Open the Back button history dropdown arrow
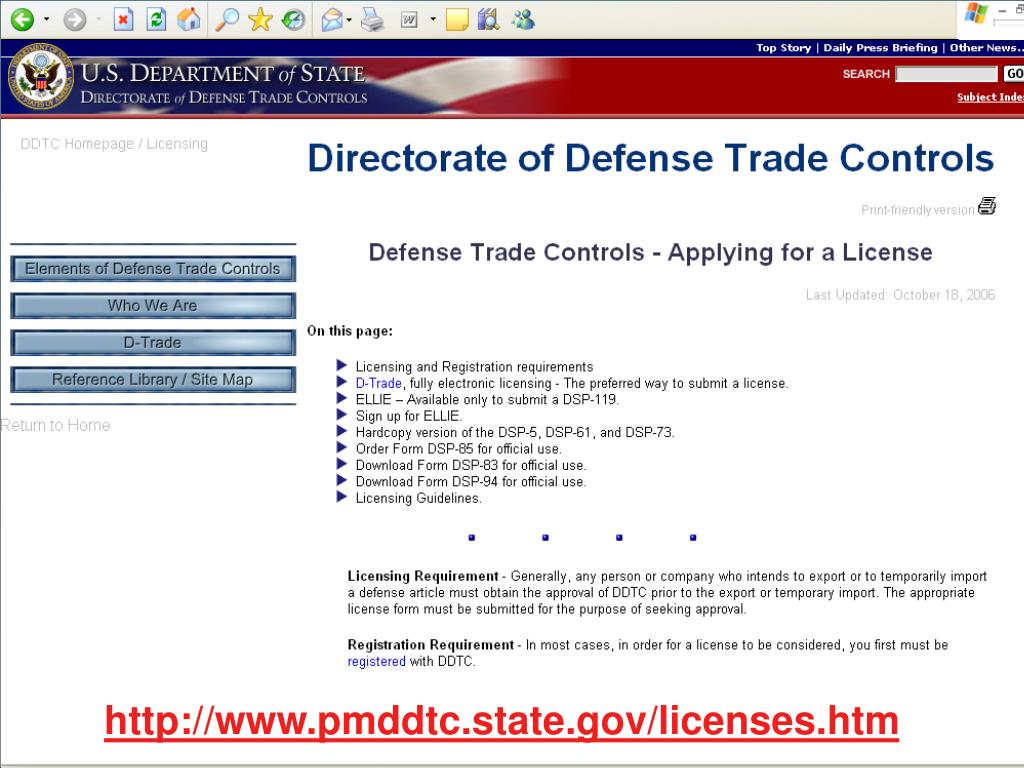This screenshot has width=1024, height=768. coord(46,20)
